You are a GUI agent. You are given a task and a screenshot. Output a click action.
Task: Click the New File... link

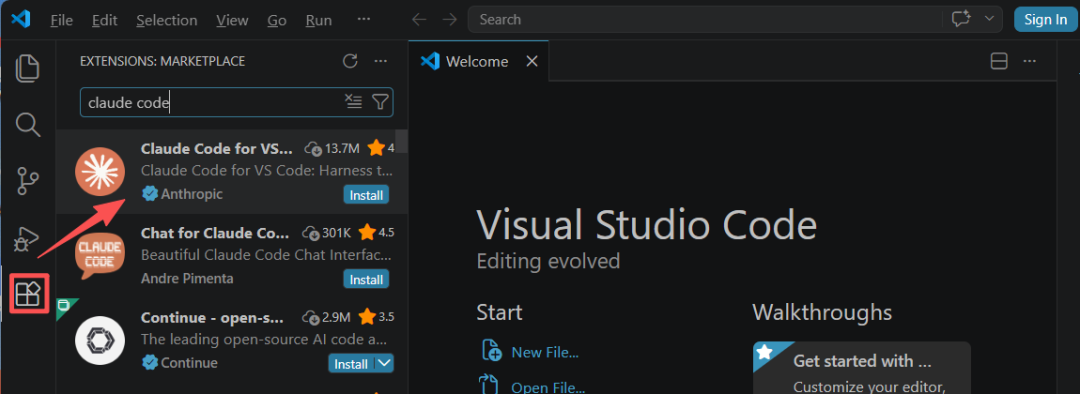(545, 353)
